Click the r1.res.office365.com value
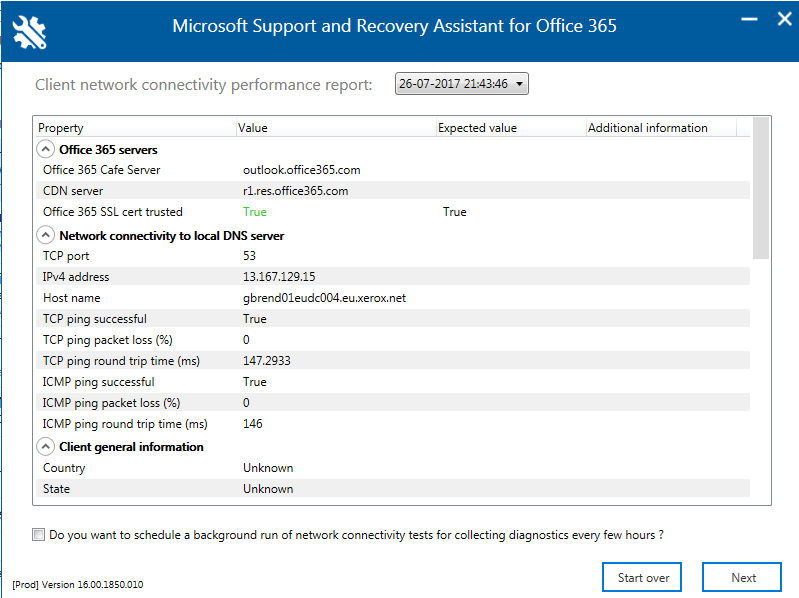 [x=296, y=191]
